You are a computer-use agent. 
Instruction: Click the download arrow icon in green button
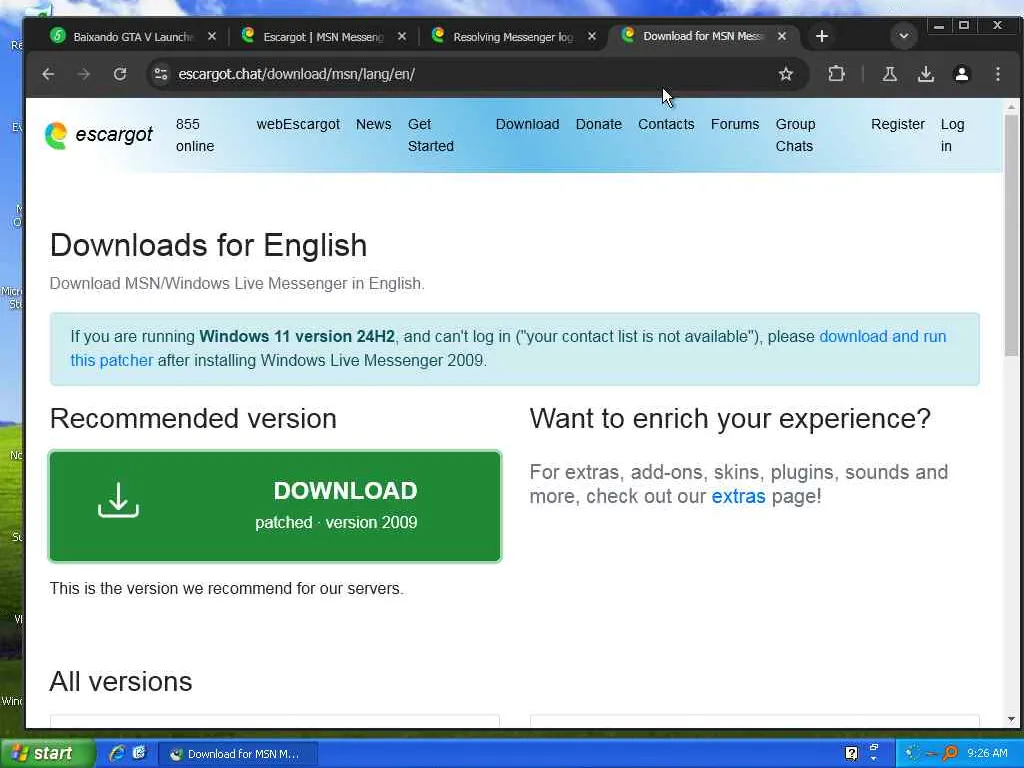(x=118, y=500)
